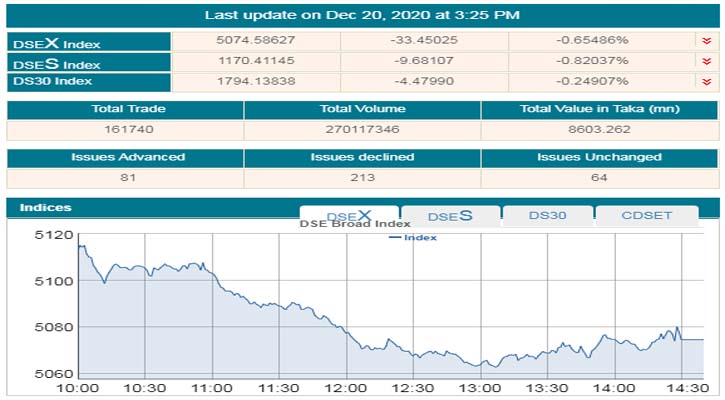Screen dimensions: 725x400
Task: Click the Issues declined count 213
Action: tap(362, 178)
